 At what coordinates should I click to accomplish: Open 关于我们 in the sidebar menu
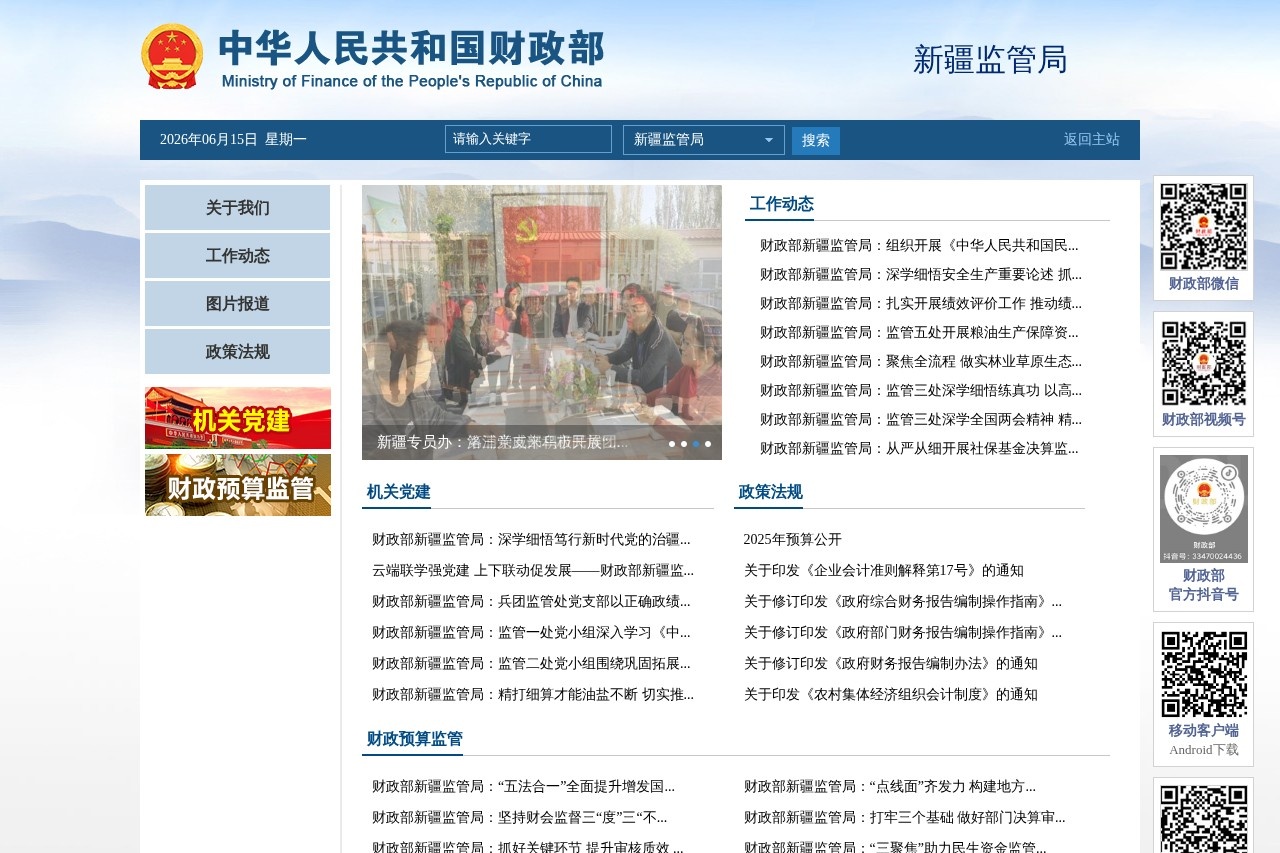(x=238, y=208)
